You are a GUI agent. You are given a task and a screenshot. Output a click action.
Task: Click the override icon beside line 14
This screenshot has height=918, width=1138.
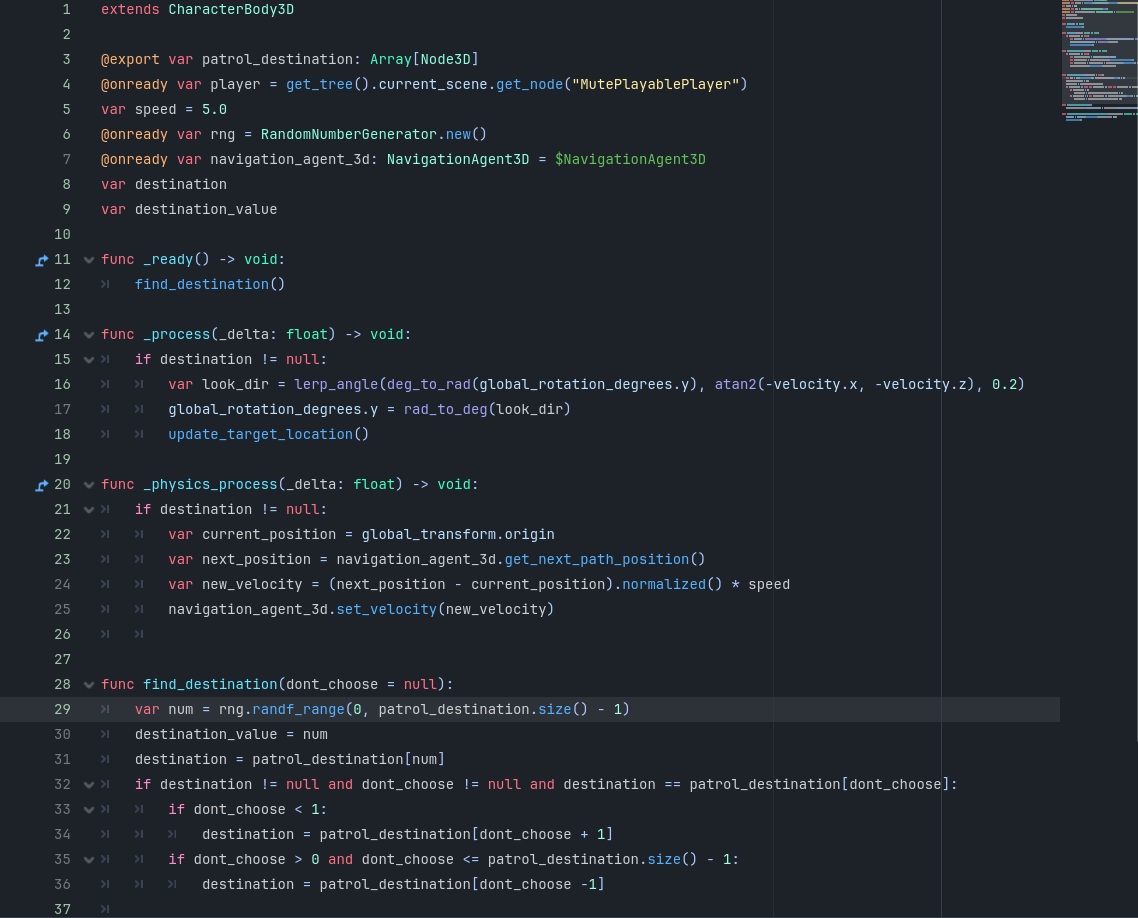click(42, 335)
